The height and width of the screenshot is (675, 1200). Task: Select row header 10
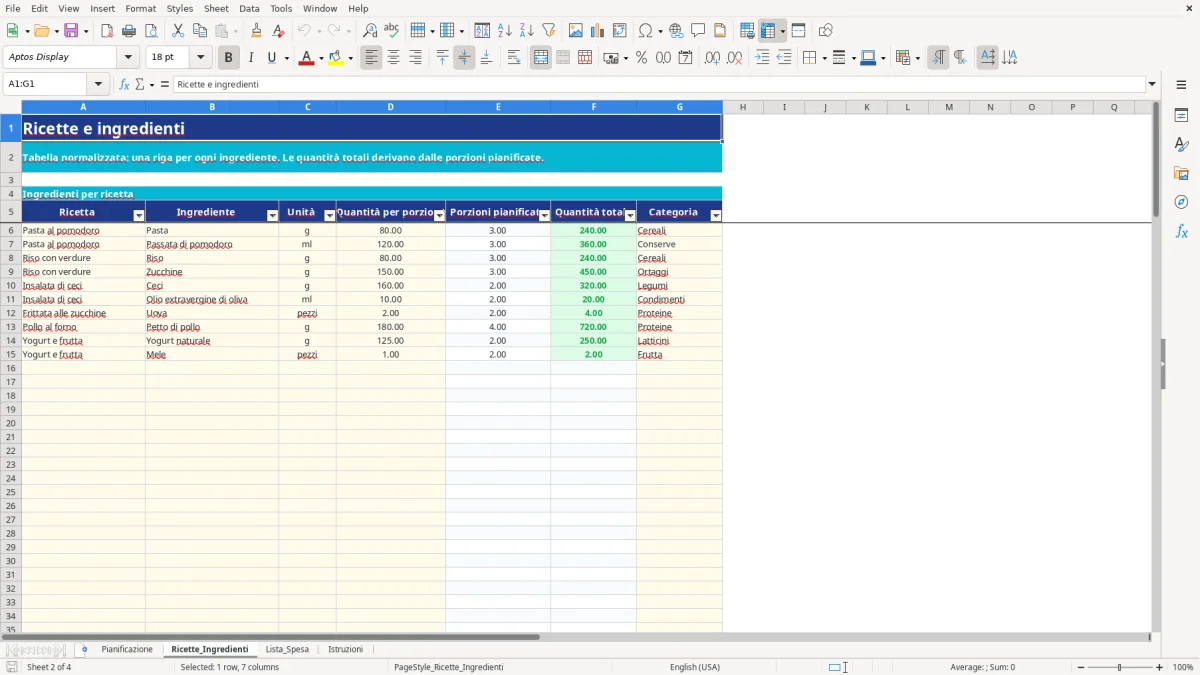(11, 286)
